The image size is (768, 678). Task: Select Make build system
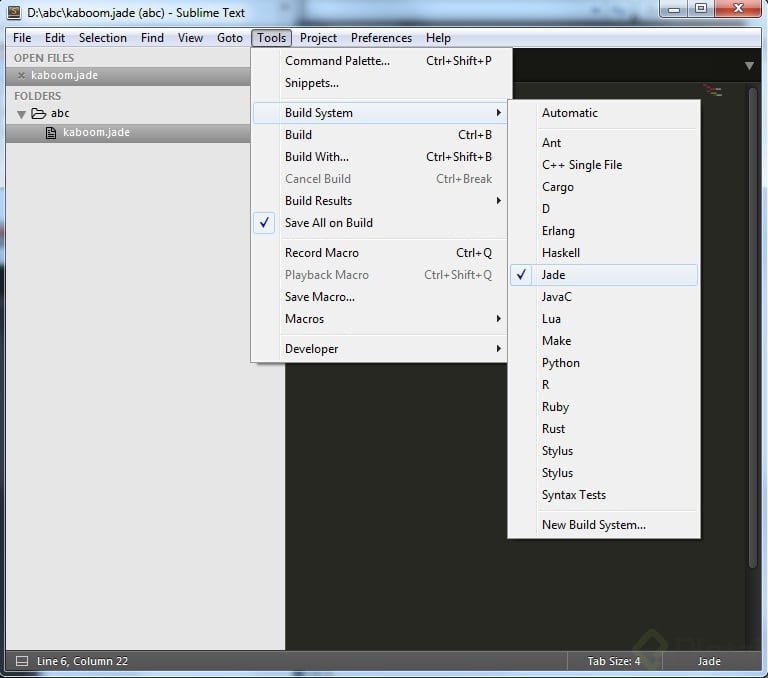point(604,341)
